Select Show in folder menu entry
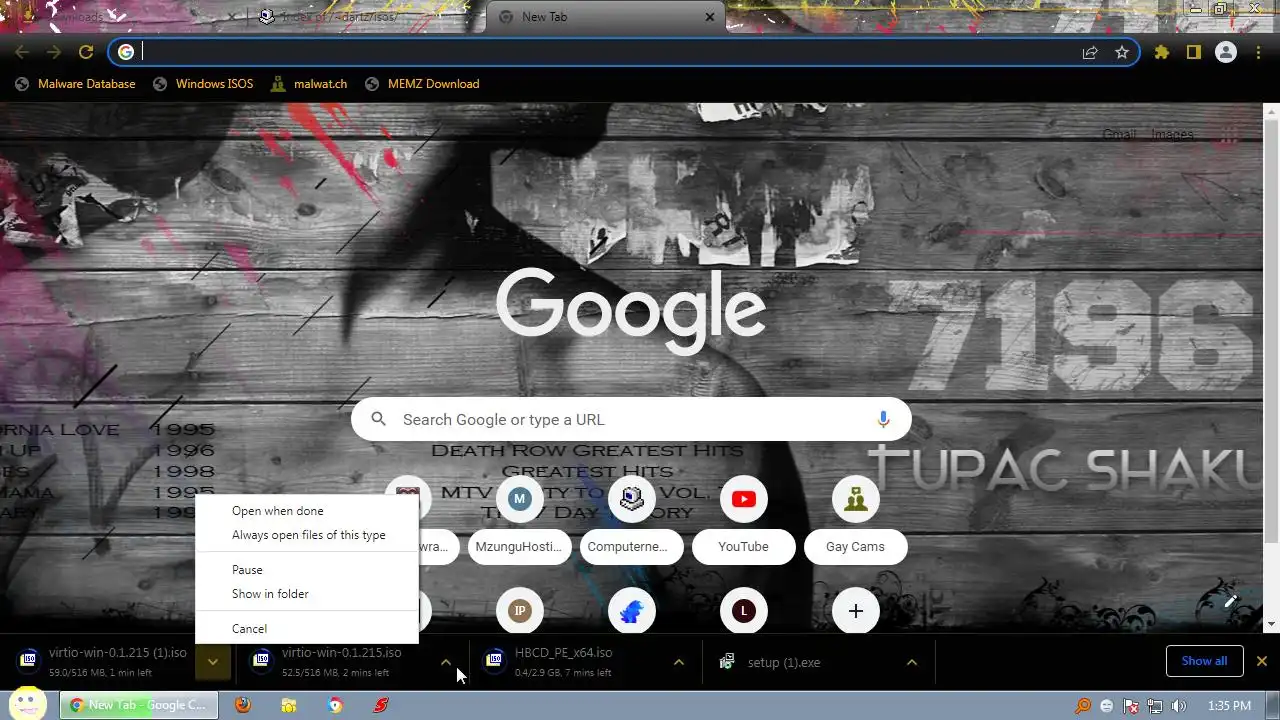The height and width of the screenshot is (720, 1280). pyautogui.click(x=307, y=594)
